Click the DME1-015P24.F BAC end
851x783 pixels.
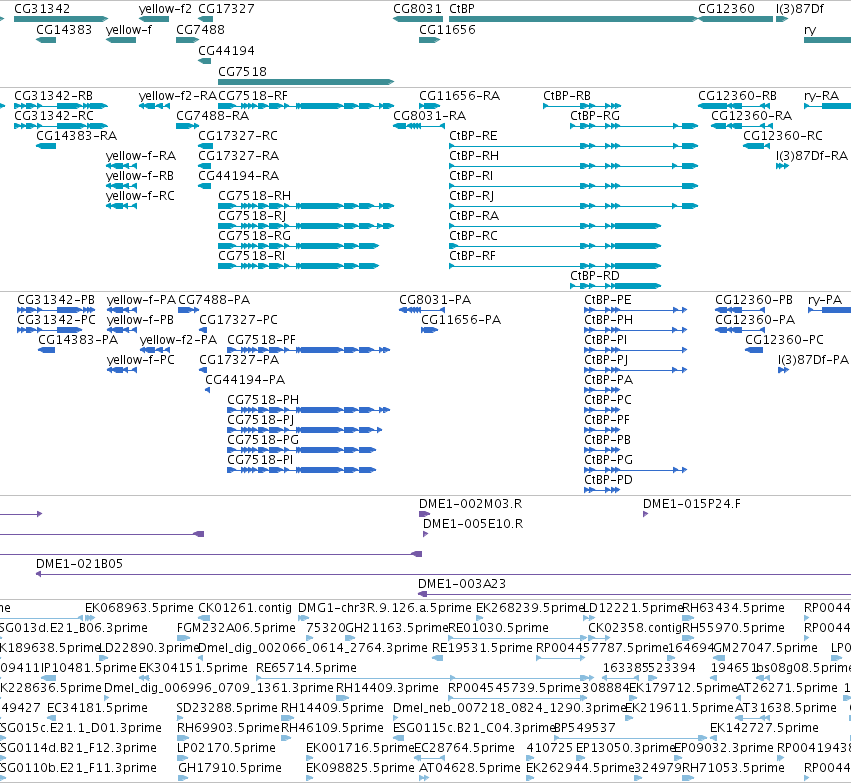[645, 514]
